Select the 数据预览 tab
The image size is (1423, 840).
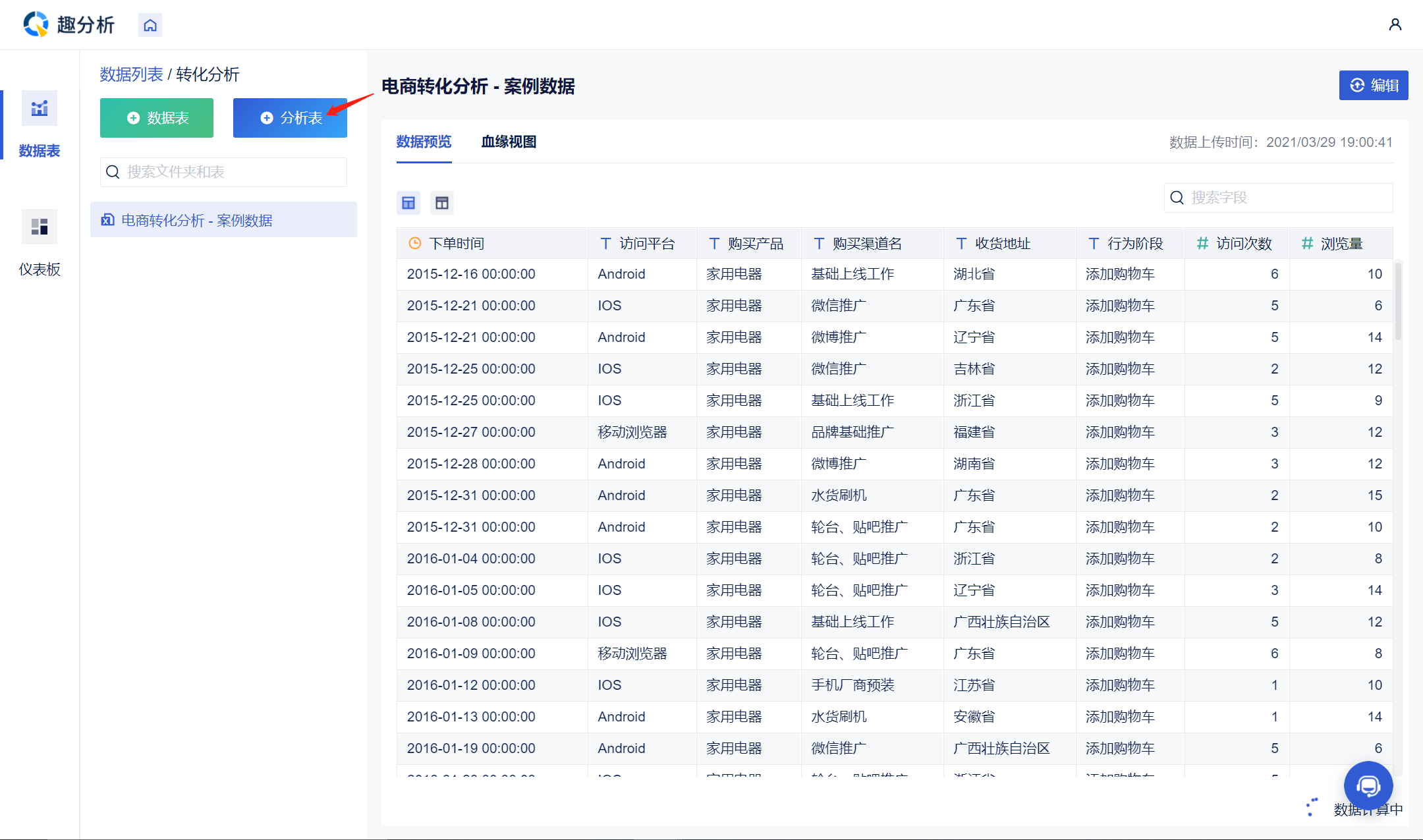(424, 142)
